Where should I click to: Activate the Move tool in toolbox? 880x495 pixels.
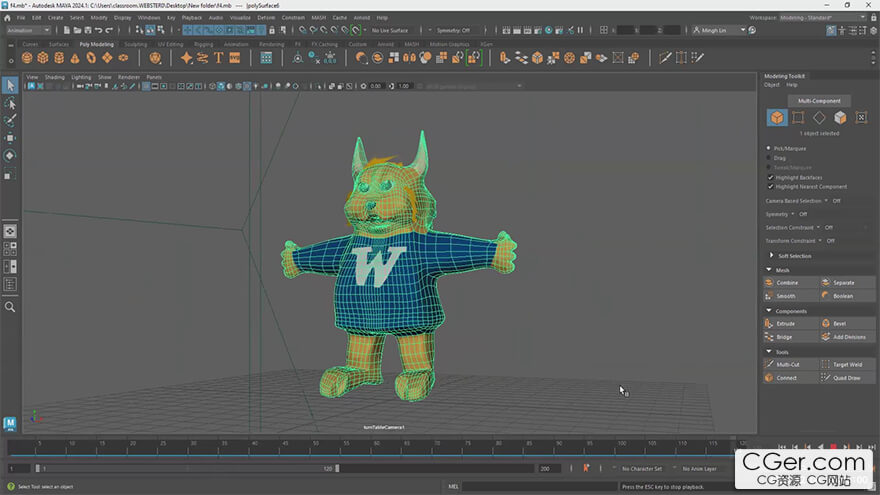click(10, 138)
